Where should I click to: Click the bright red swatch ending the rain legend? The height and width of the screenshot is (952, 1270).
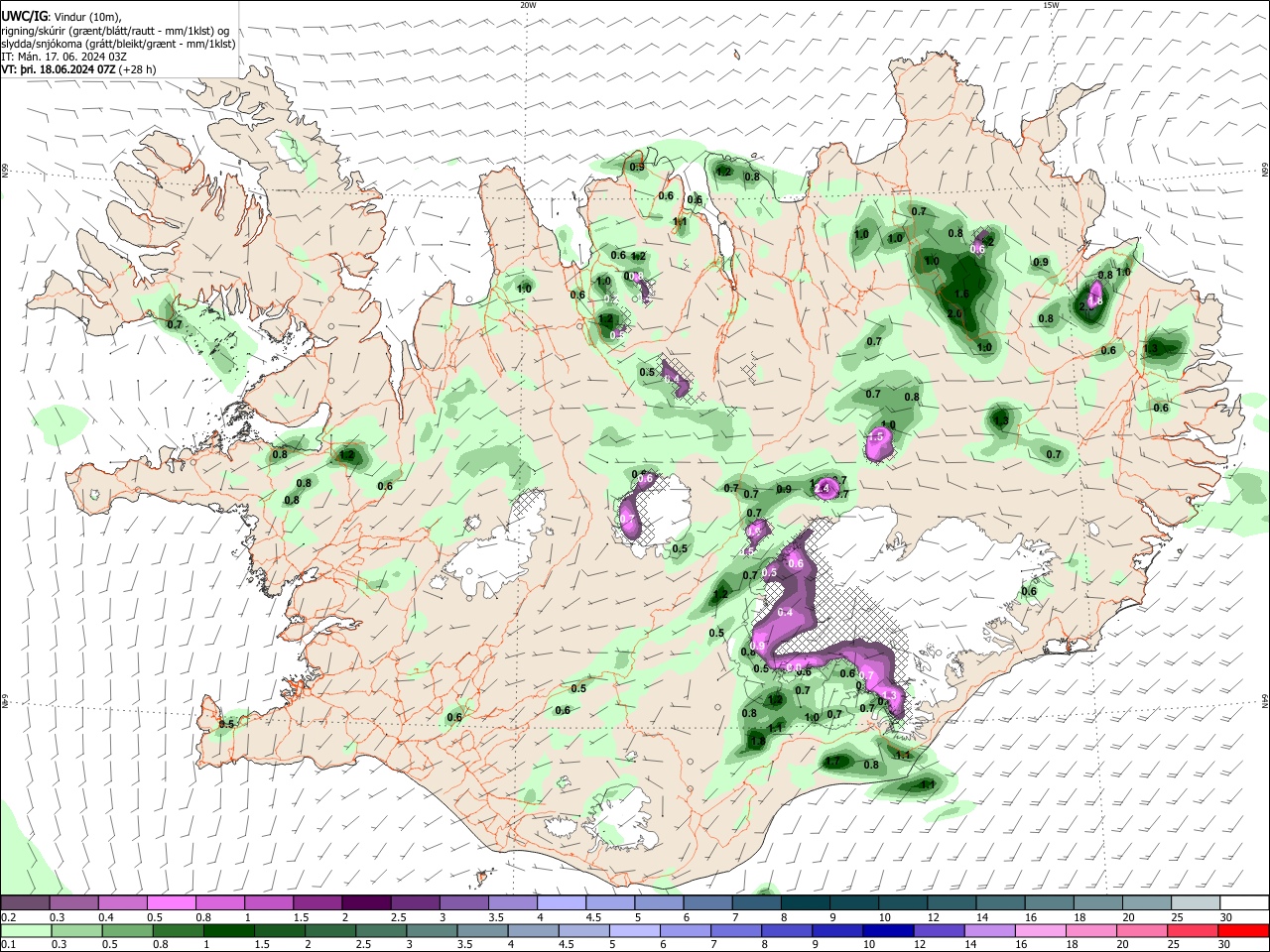[x=1243, y=930]
